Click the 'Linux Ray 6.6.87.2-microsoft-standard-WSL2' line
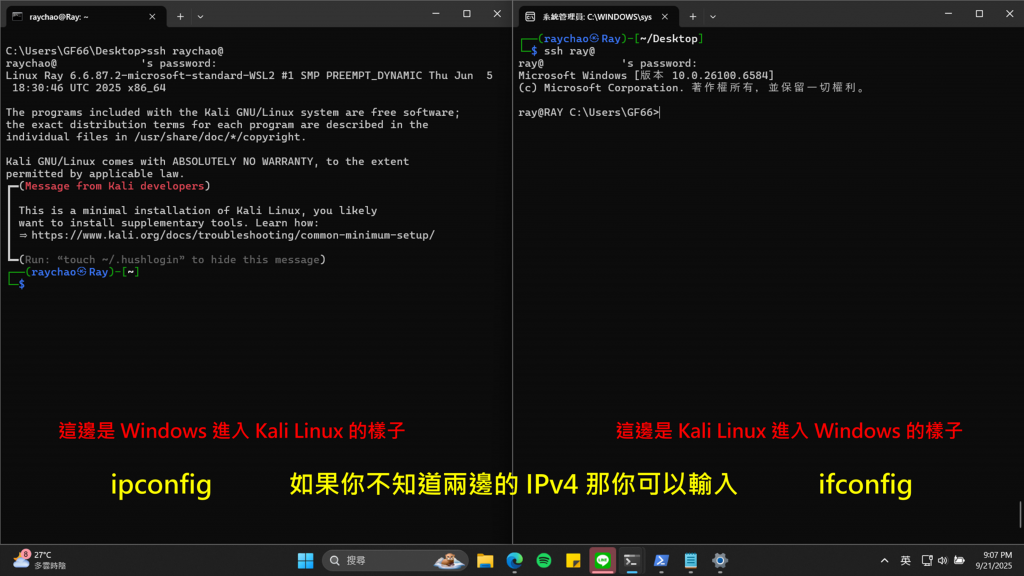This screenshot has height=576, width=1024. [249, 76]
